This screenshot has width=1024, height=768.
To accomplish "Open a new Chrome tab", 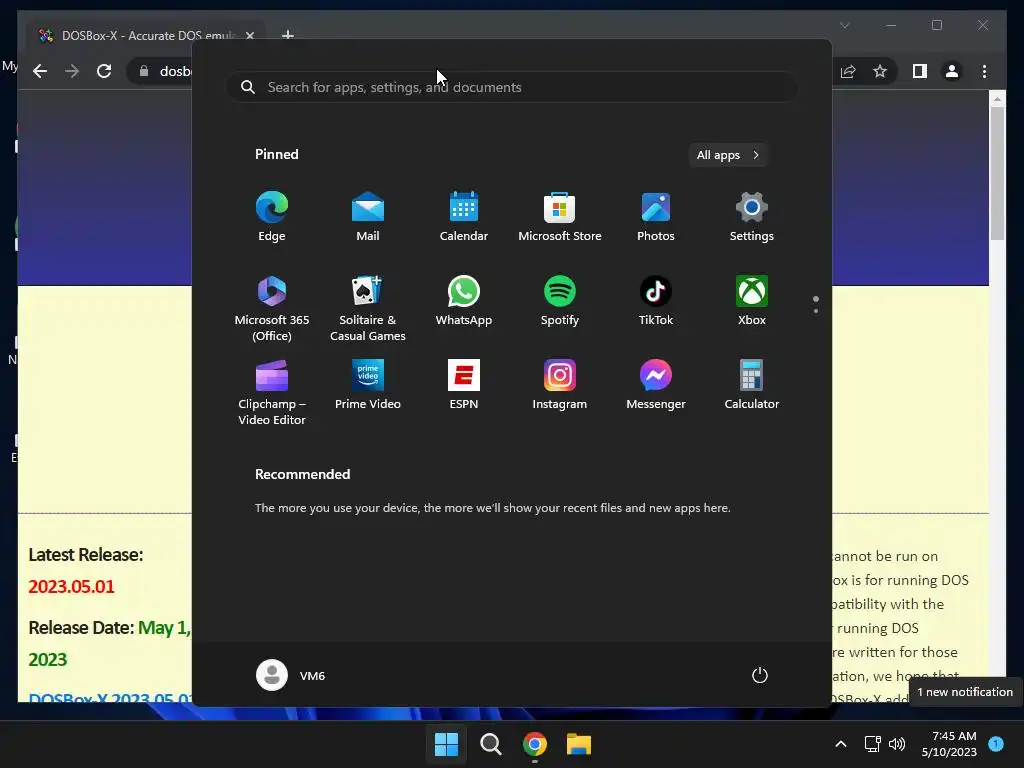I will pyautogui.click(x=287, y=35).
